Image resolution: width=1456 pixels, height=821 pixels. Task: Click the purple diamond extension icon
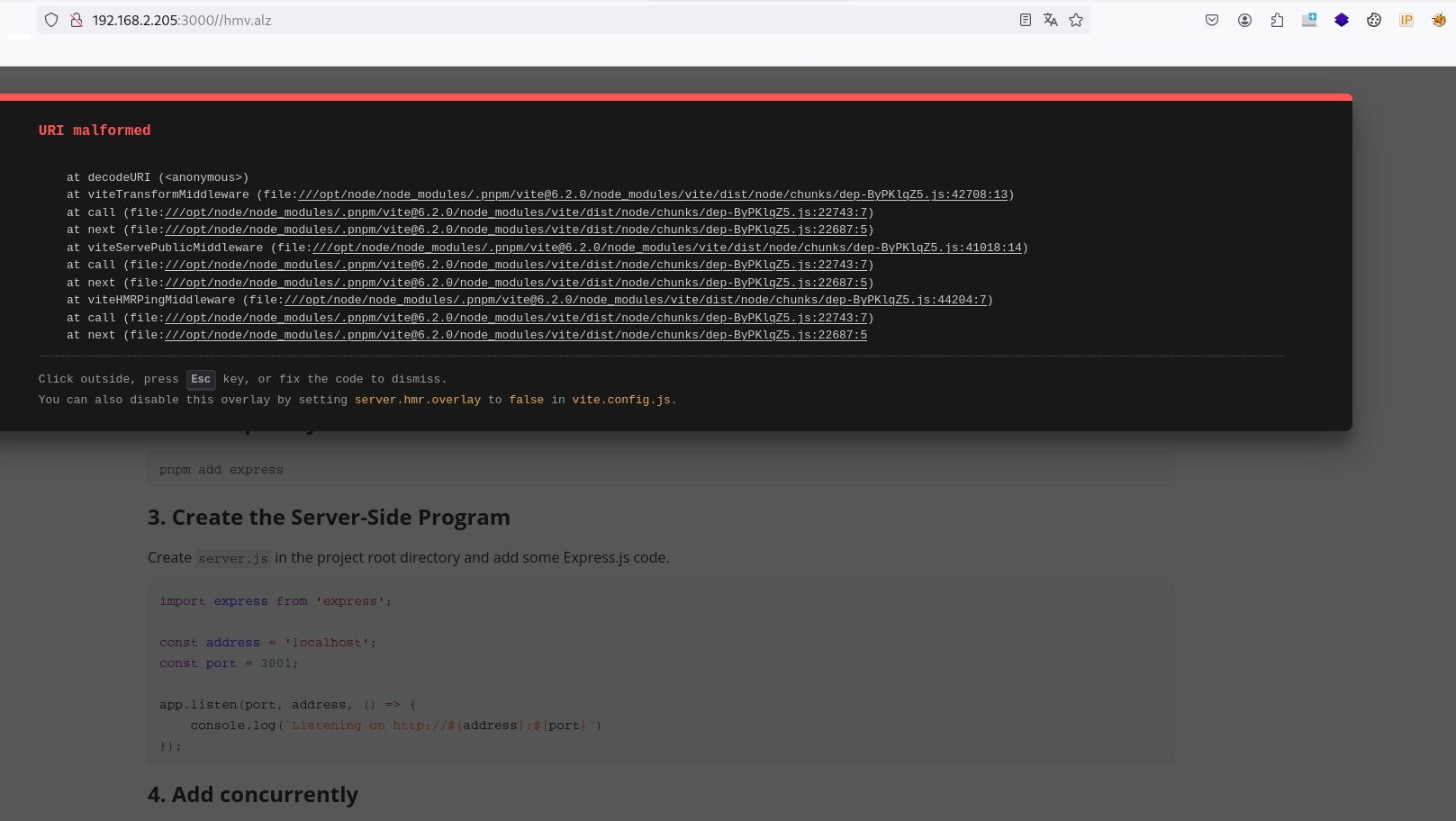pyautogui.click(x=1341, y=20)
